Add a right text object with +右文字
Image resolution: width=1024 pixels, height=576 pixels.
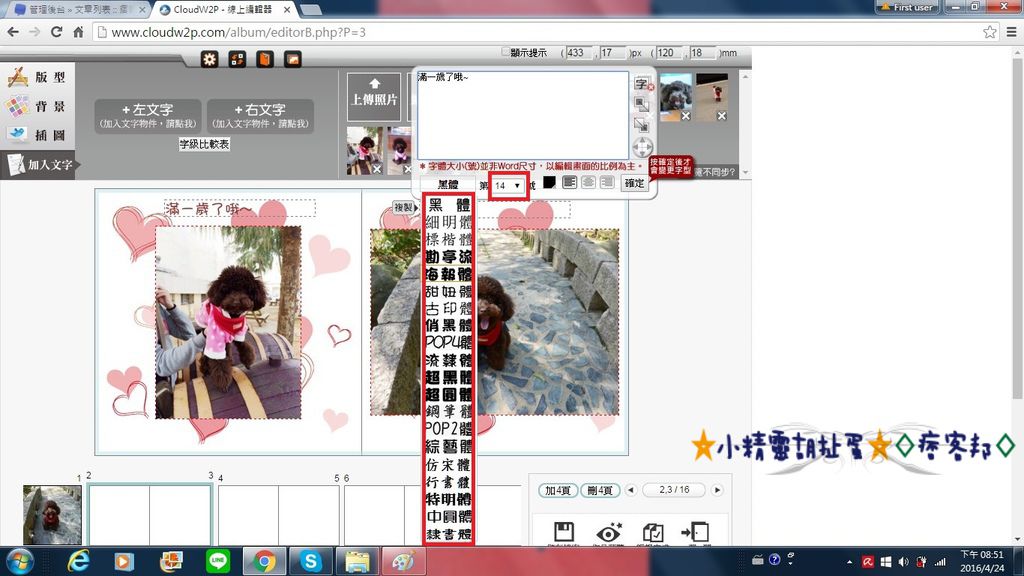[260, 116]
